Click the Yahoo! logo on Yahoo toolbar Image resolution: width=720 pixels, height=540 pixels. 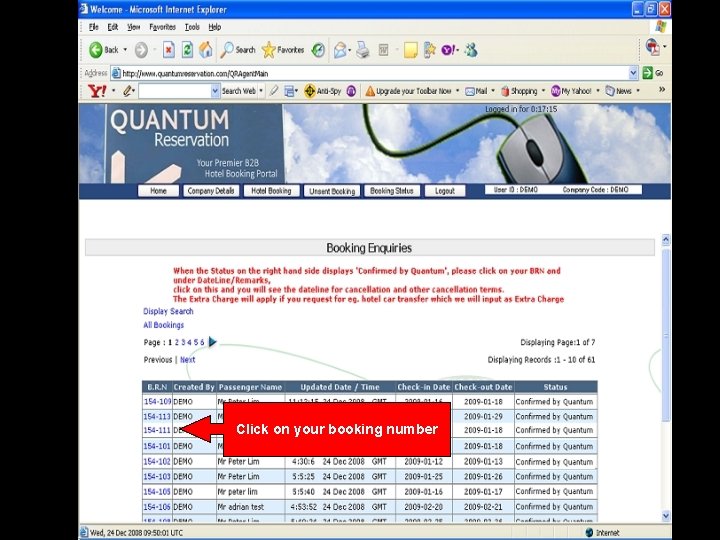click(97, 91)
